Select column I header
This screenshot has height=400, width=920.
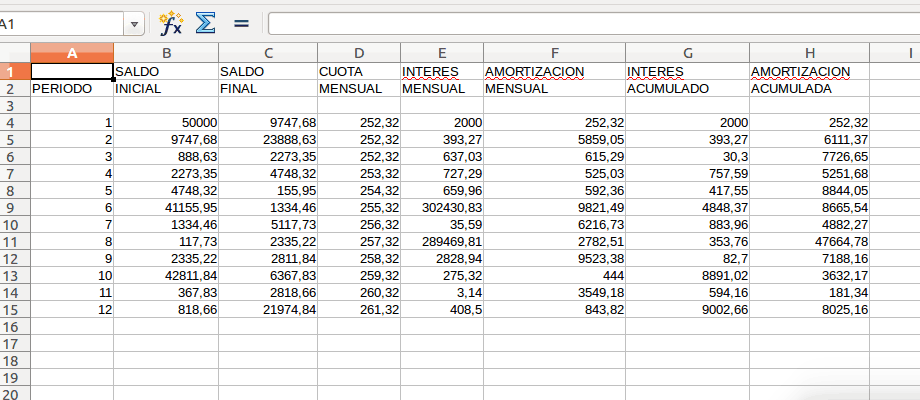click(895, 53)
